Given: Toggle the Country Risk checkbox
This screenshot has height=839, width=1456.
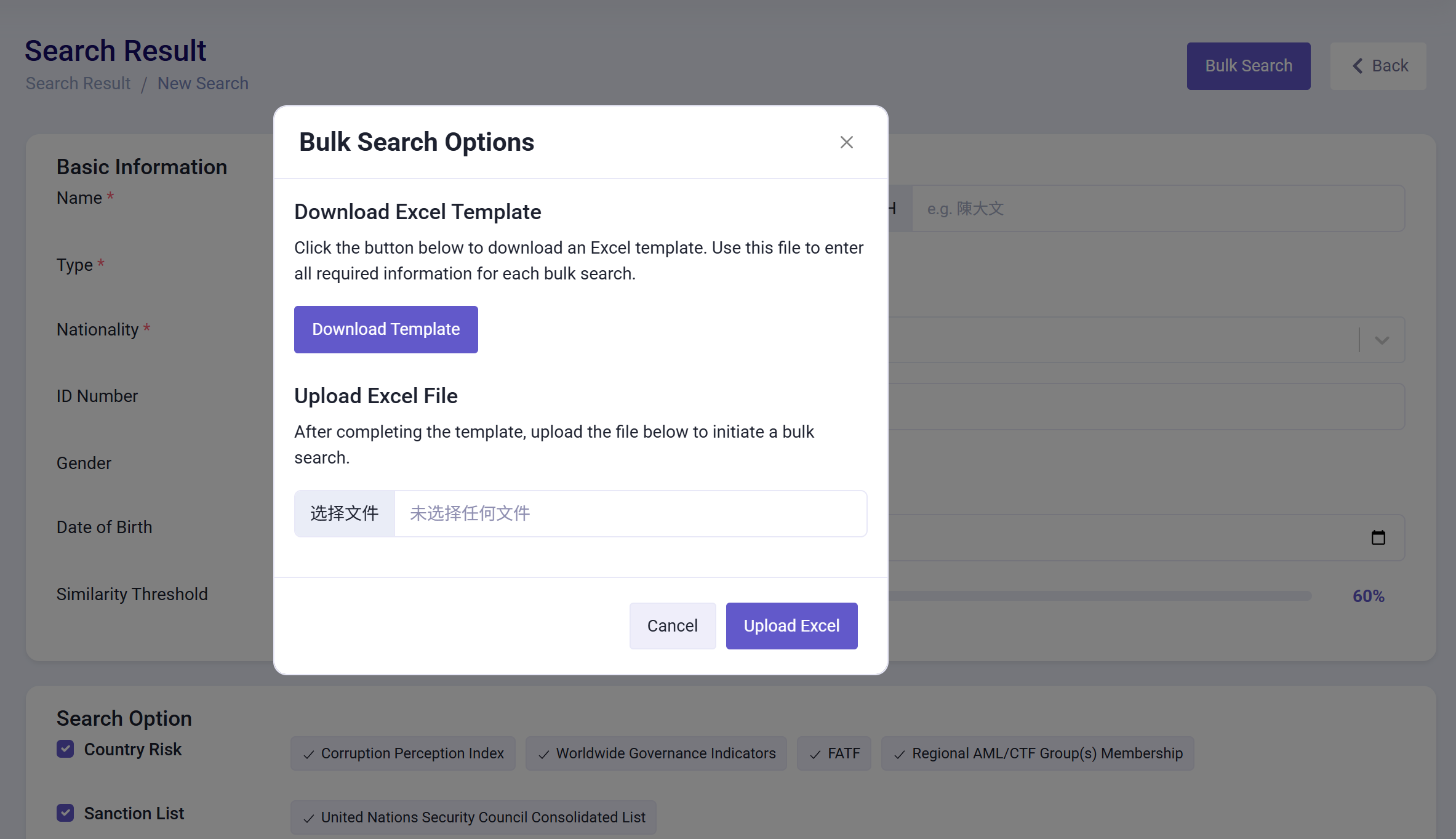Looking at the screenshot, I should pos(65,749).
